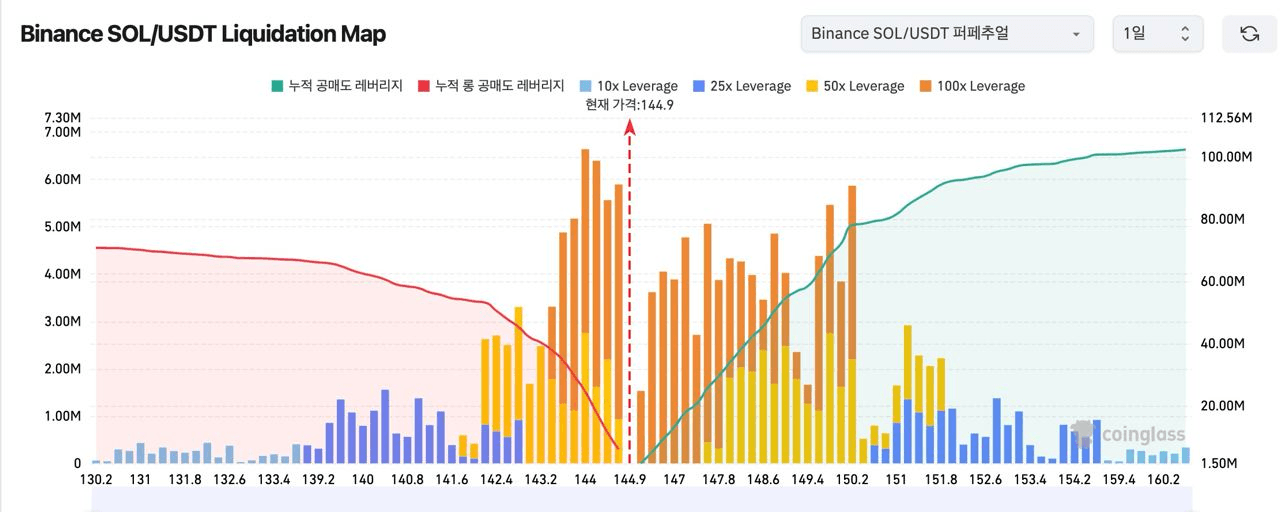The width and height of the screenshot is (1280, 512).
Task: Click the green 누적 공매도 legend swatch
Action: tap(277, 86)
